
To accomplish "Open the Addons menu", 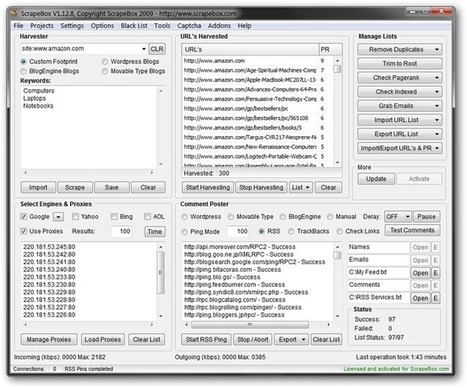I will tap(219, 26).
